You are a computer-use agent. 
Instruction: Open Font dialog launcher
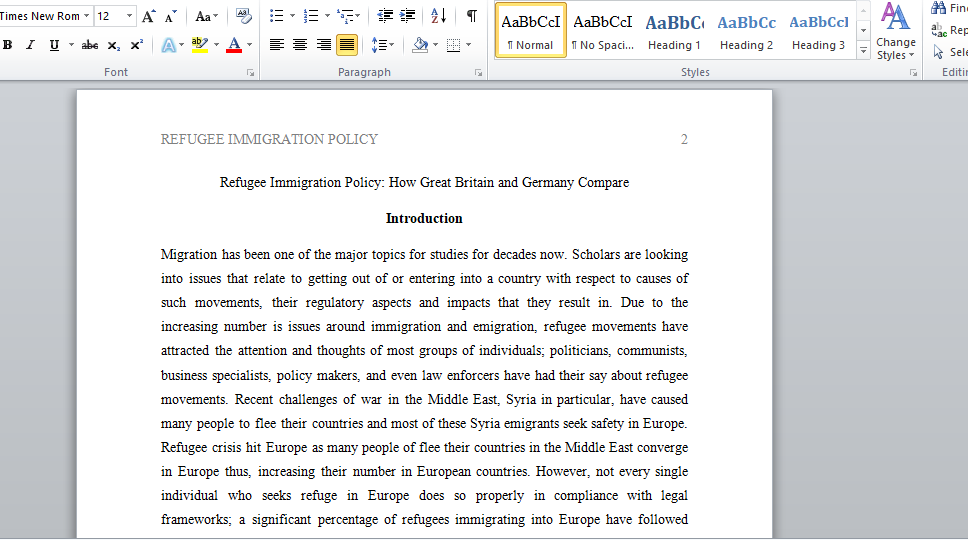(250, 73)
